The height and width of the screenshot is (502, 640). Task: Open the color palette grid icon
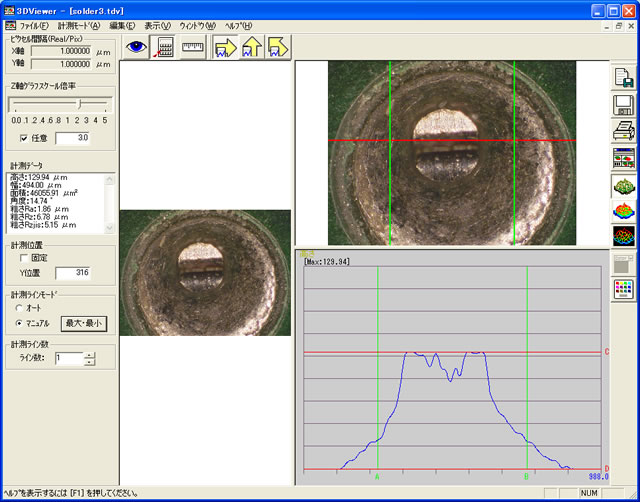623,288
